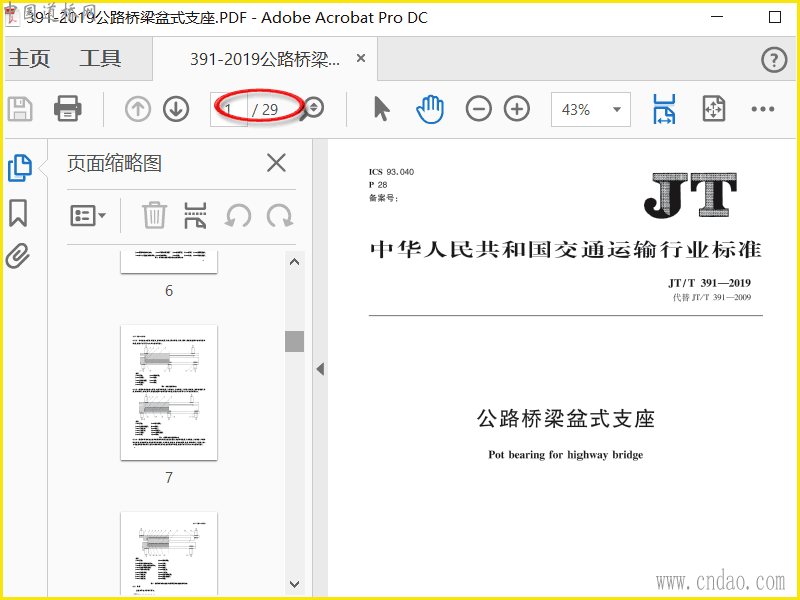Maximize the Acrobat window
Screen dimensions: 800x600
774,17
